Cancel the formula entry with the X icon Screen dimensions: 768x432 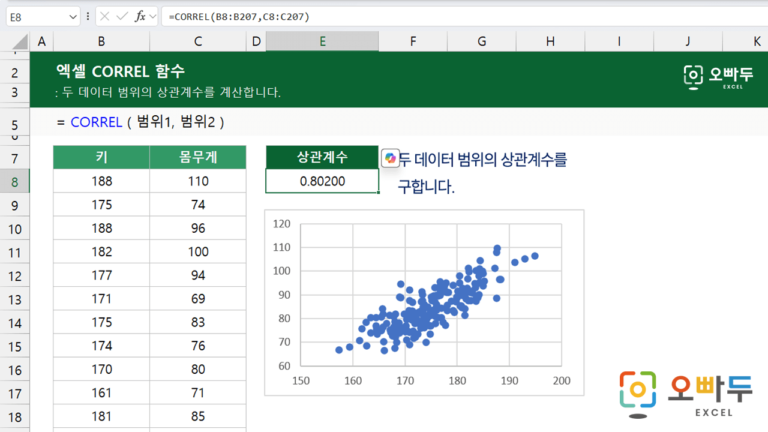(x=104, y=17)
